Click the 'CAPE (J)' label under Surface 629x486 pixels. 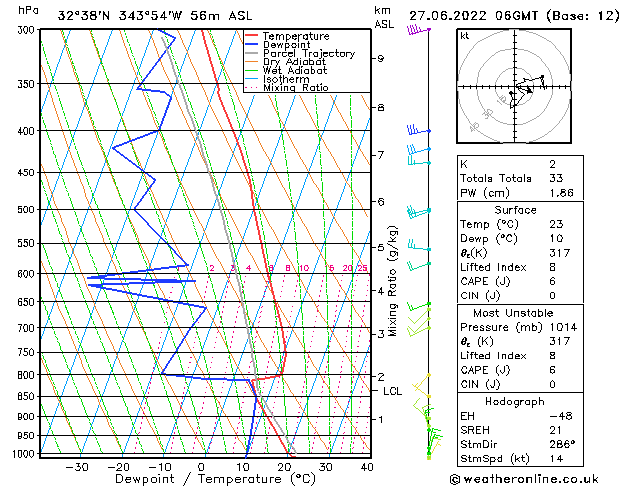click(x=485, y=281)
